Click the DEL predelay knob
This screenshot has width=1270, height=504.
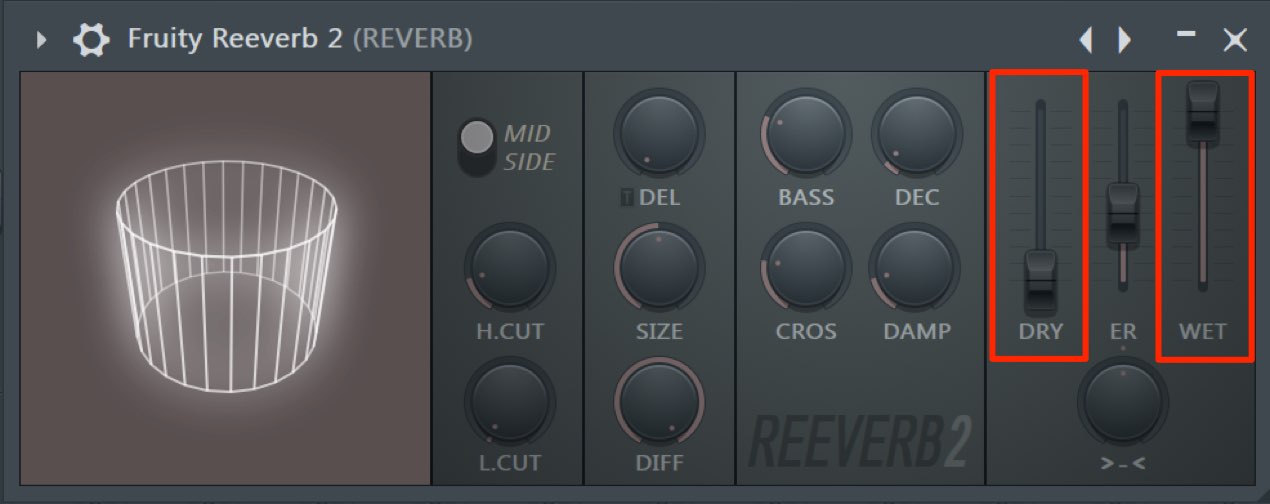[x=659, y=133]
